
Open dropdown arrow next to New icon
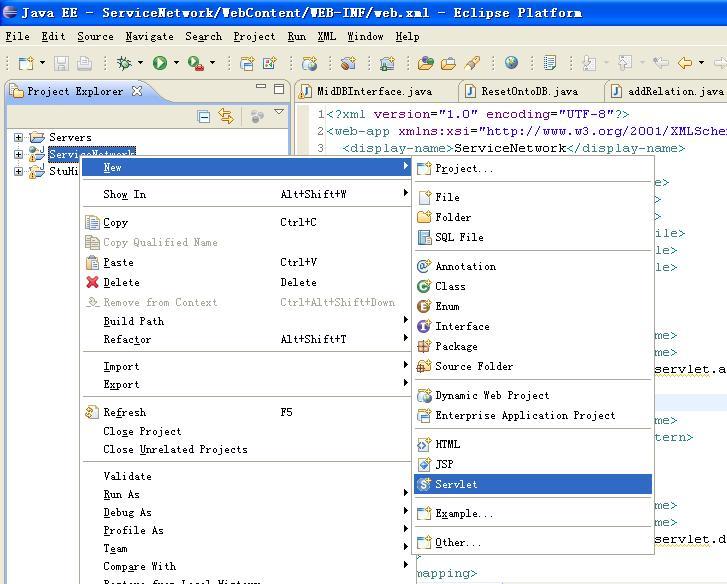[x=42, y=62]
